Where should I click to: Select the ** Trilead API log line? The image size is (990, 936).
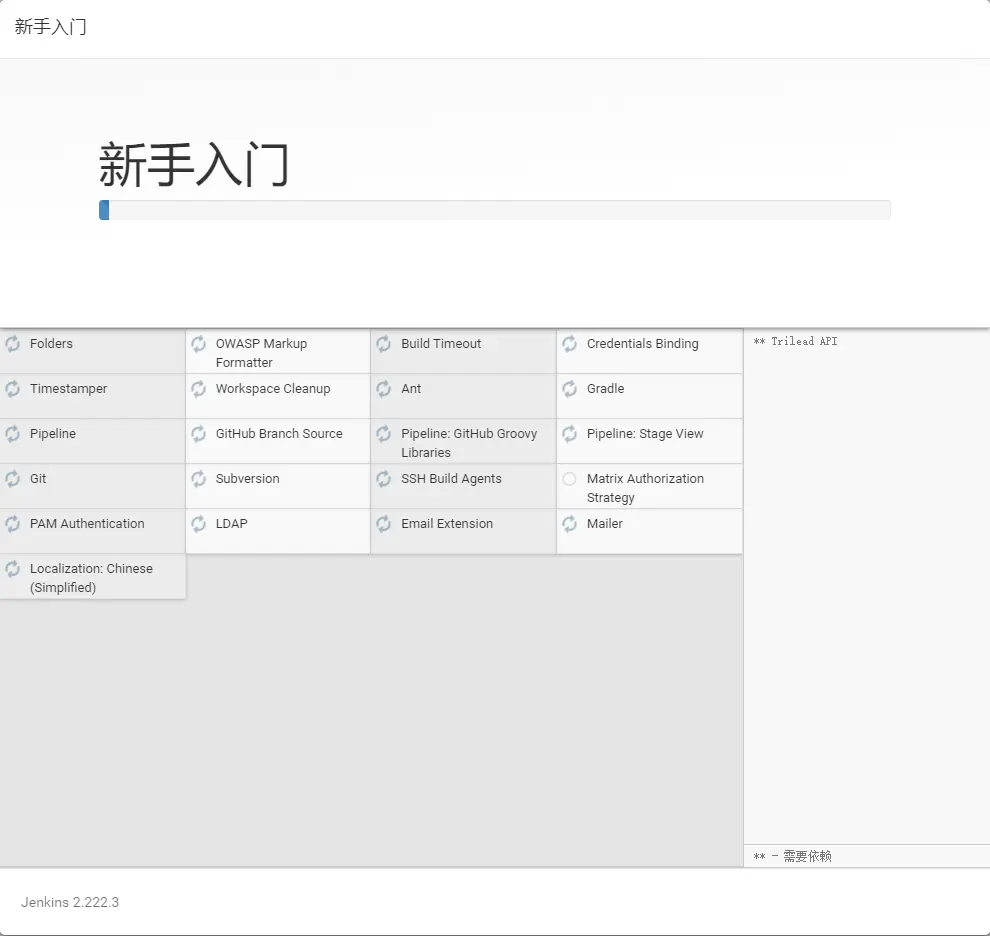796,341
